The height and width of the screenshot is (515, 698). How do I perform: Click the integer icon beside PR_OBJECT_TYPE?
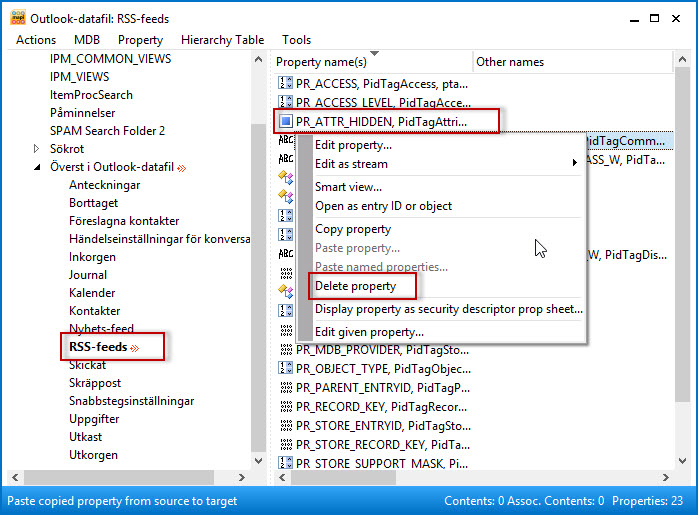click(285, 369)
